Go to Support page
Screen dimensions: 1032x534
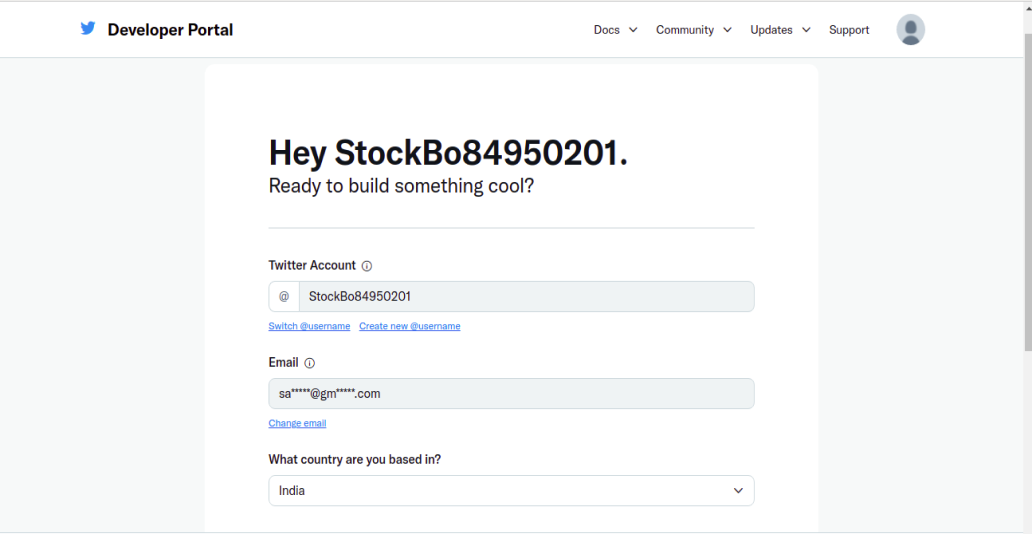[x=849, y=30]
